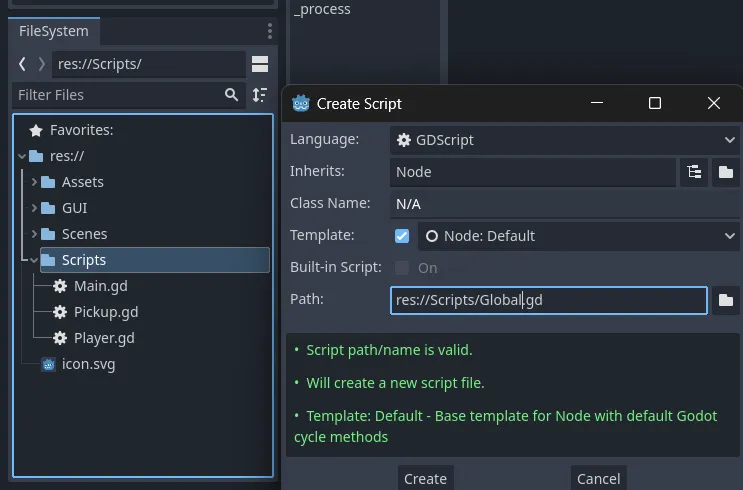Viewport: 743px width, 490px height.
Task: Open the Language dropdown showing GDScript
Action: [x=564, y=140]
